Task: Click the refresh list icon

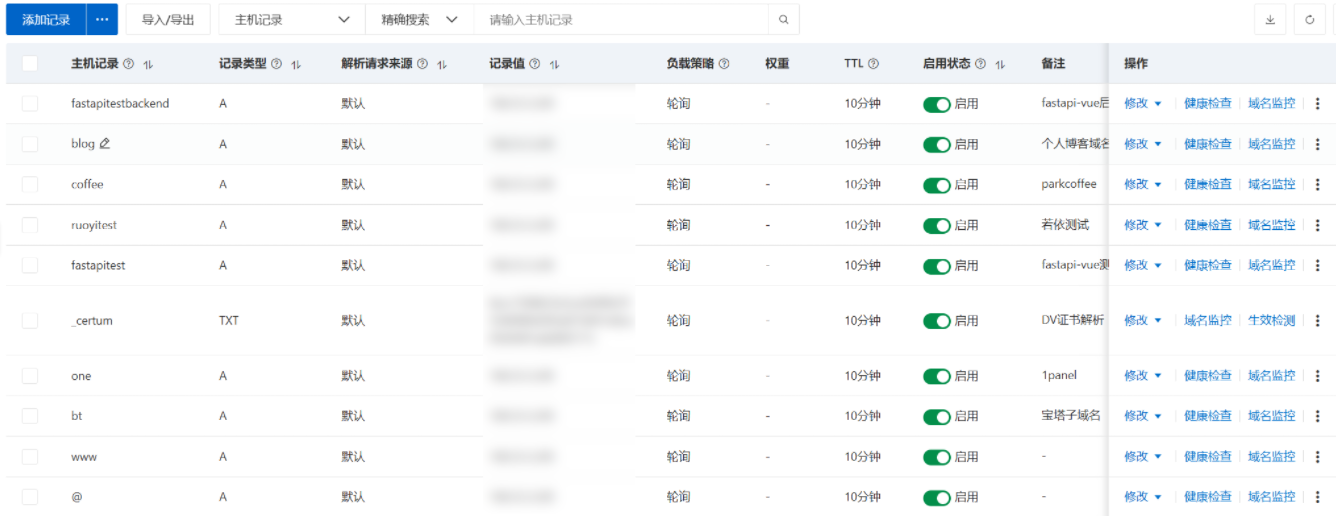Action: point(1310,20)
